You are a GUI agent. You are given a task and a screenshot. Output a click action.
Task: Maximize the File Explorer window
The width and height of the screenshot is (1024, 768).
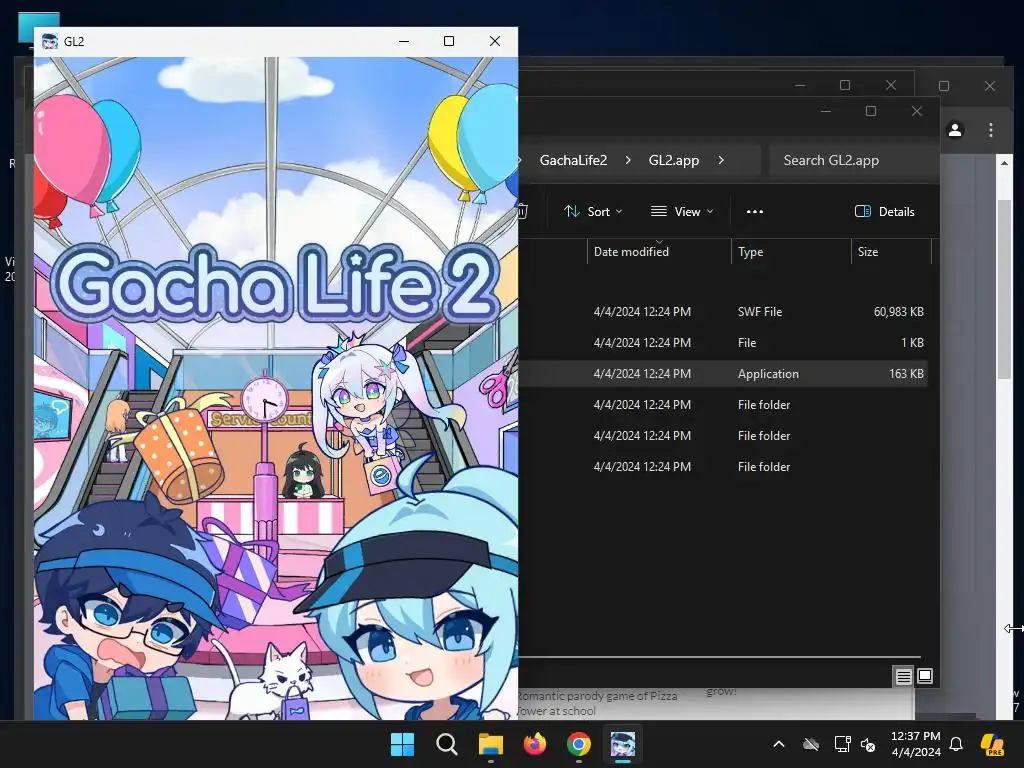tap(871, 111)
